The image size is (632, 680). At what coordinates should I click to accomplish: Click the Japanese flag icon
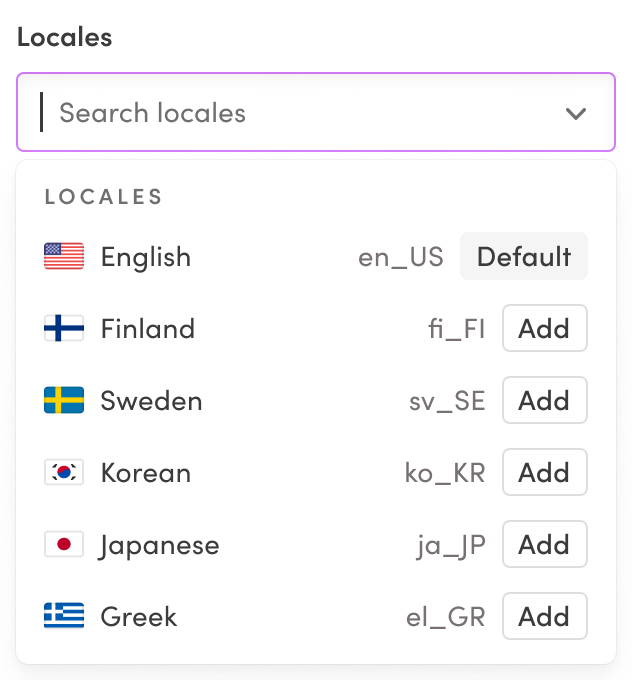64,545
